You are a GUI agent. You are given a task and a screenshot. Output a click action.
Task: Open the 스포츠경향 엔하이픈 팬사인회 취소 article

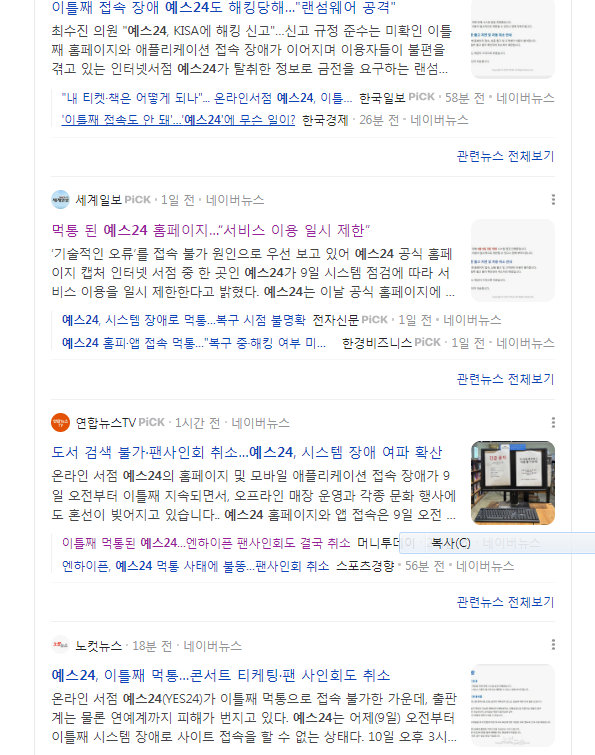195,566
